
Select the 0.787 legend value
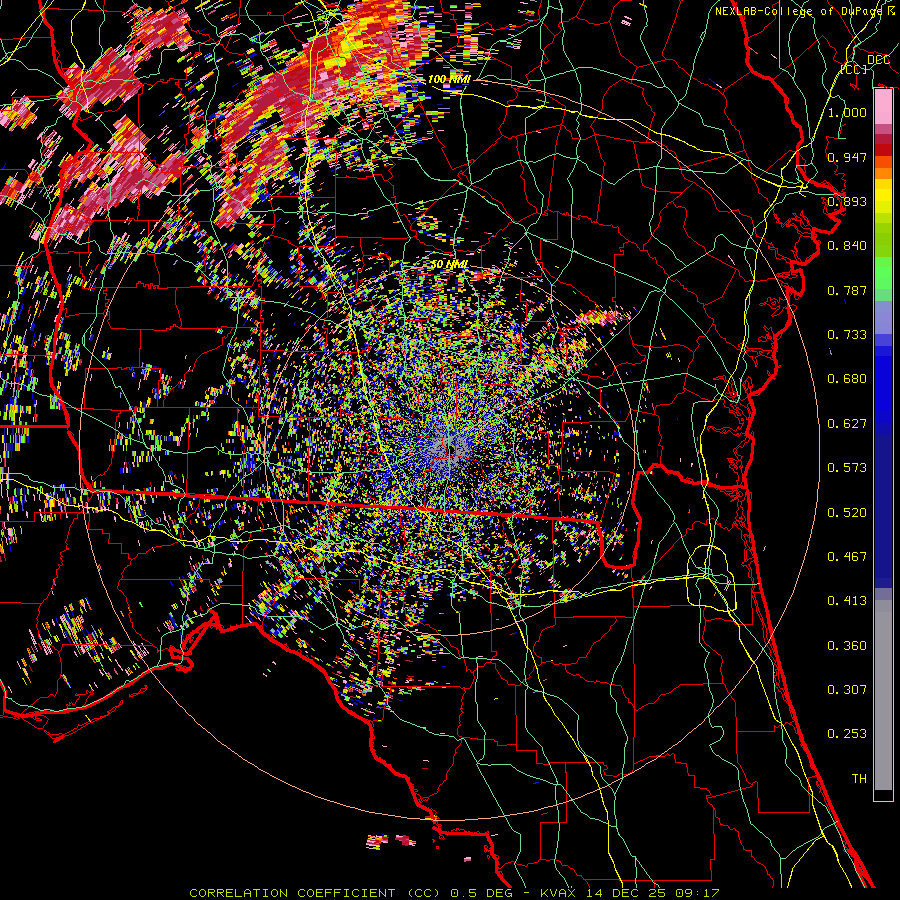[x=847, y=290]
